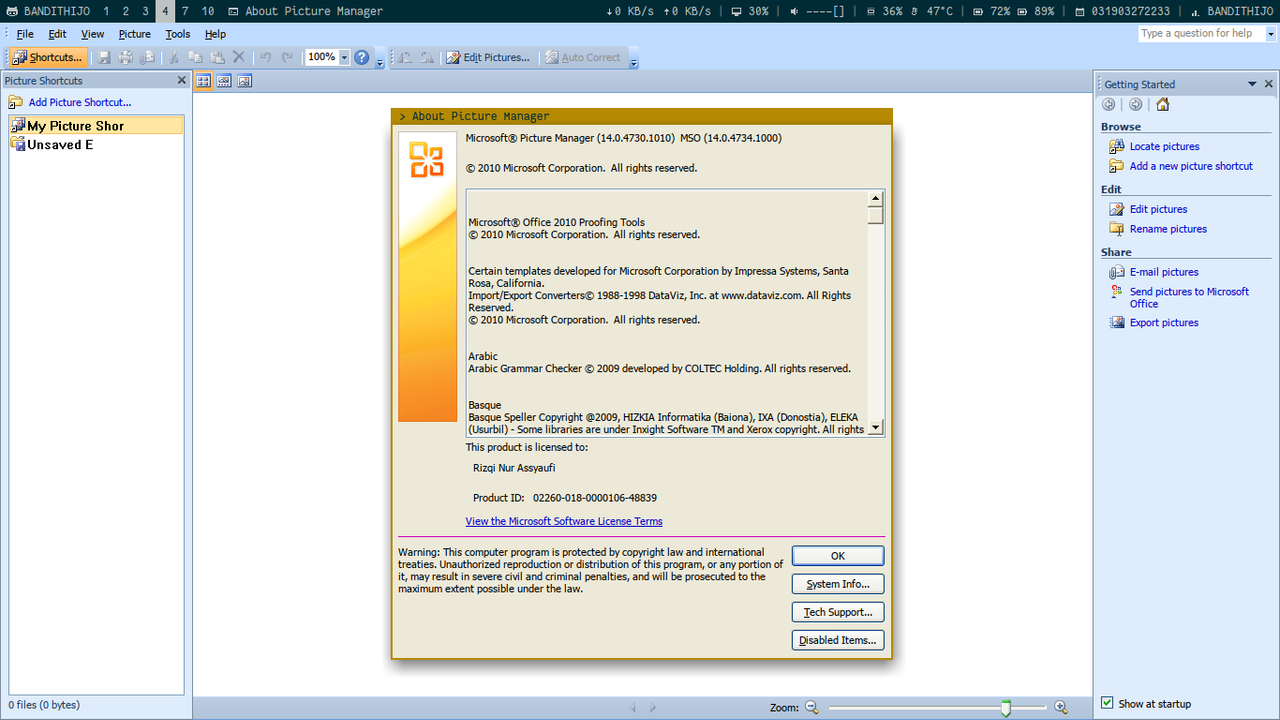The height and width of the screenshot is (720, 1280).
Task: Switch to Single Picture View icon
Action: pos(244,81)
